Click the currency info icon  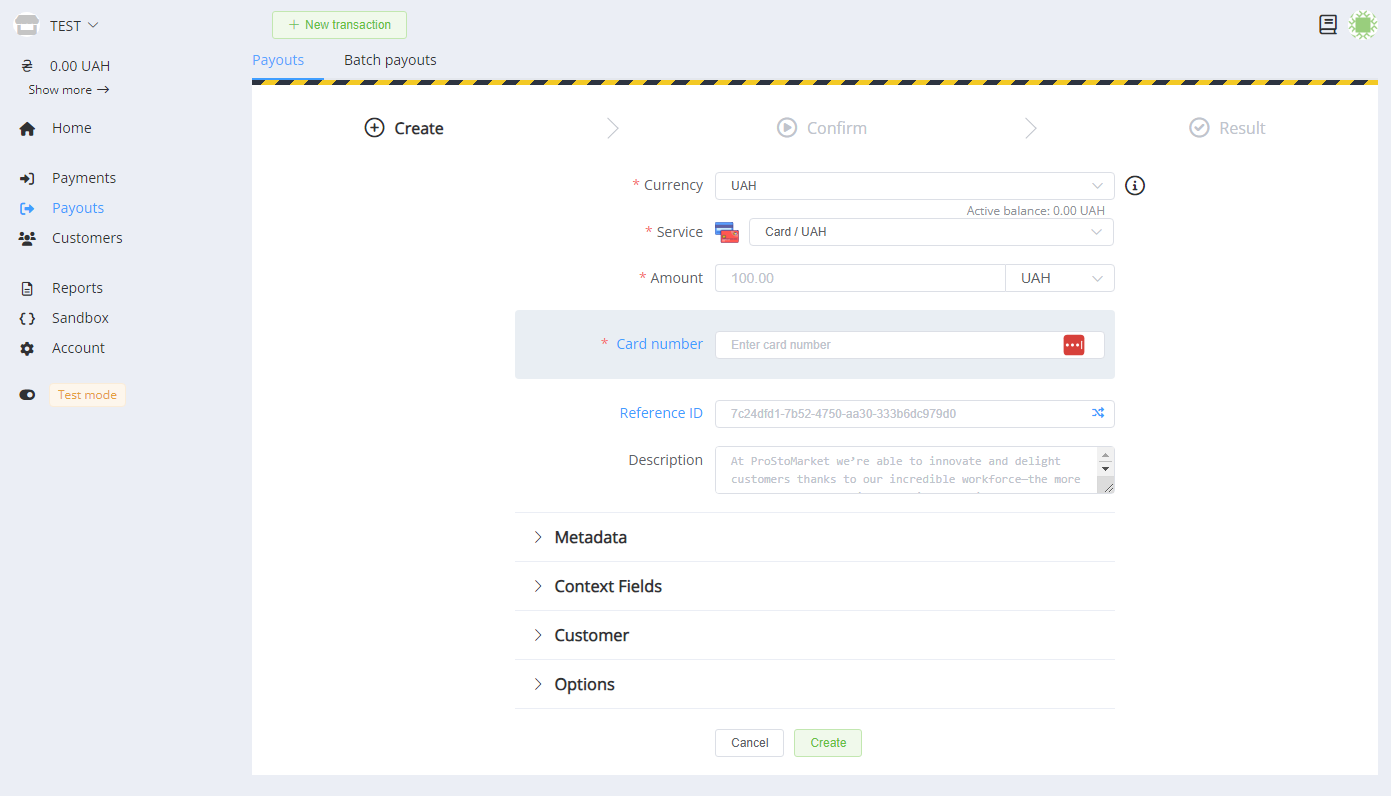pos(1135,186)
